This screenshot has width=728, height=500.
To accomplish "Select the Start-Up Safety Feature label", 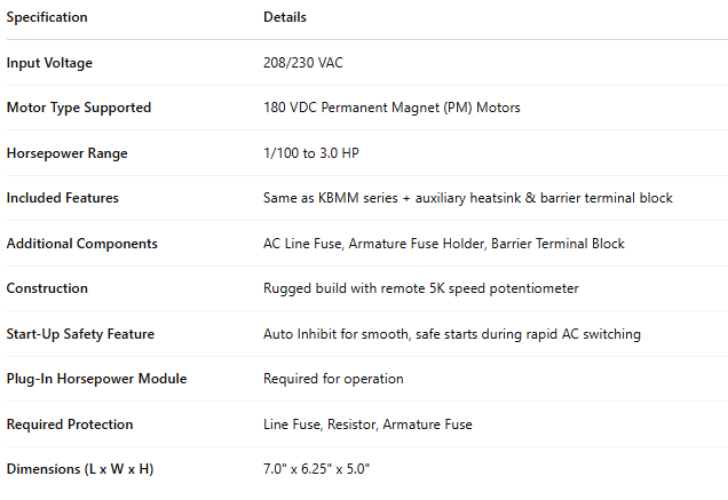I will [x=80, y=334].
